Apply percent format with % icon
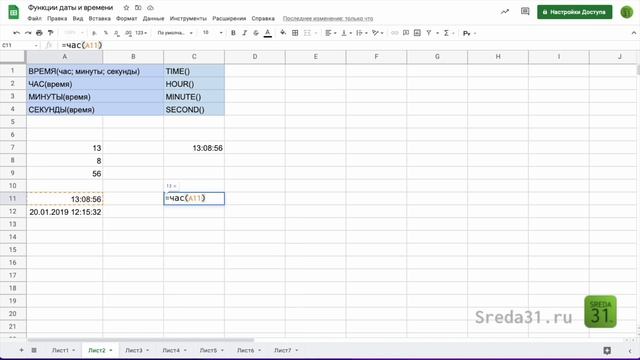Screen dimensions: 640x360 tap(106, 33)
